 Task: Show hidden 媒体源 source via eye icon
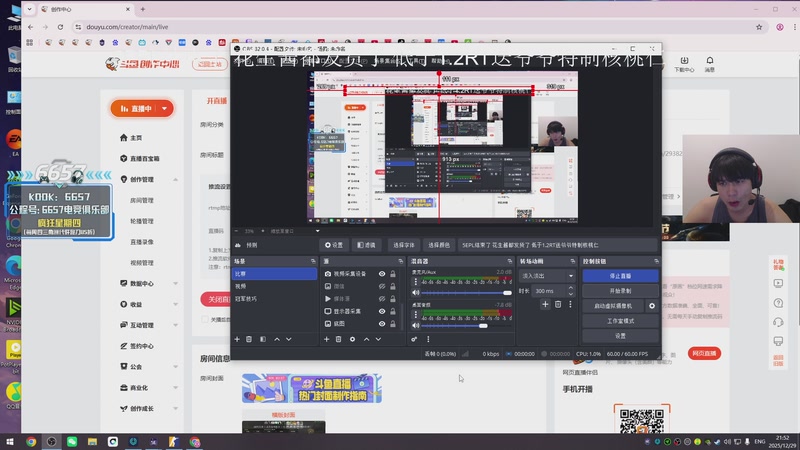tap(382, 299)
